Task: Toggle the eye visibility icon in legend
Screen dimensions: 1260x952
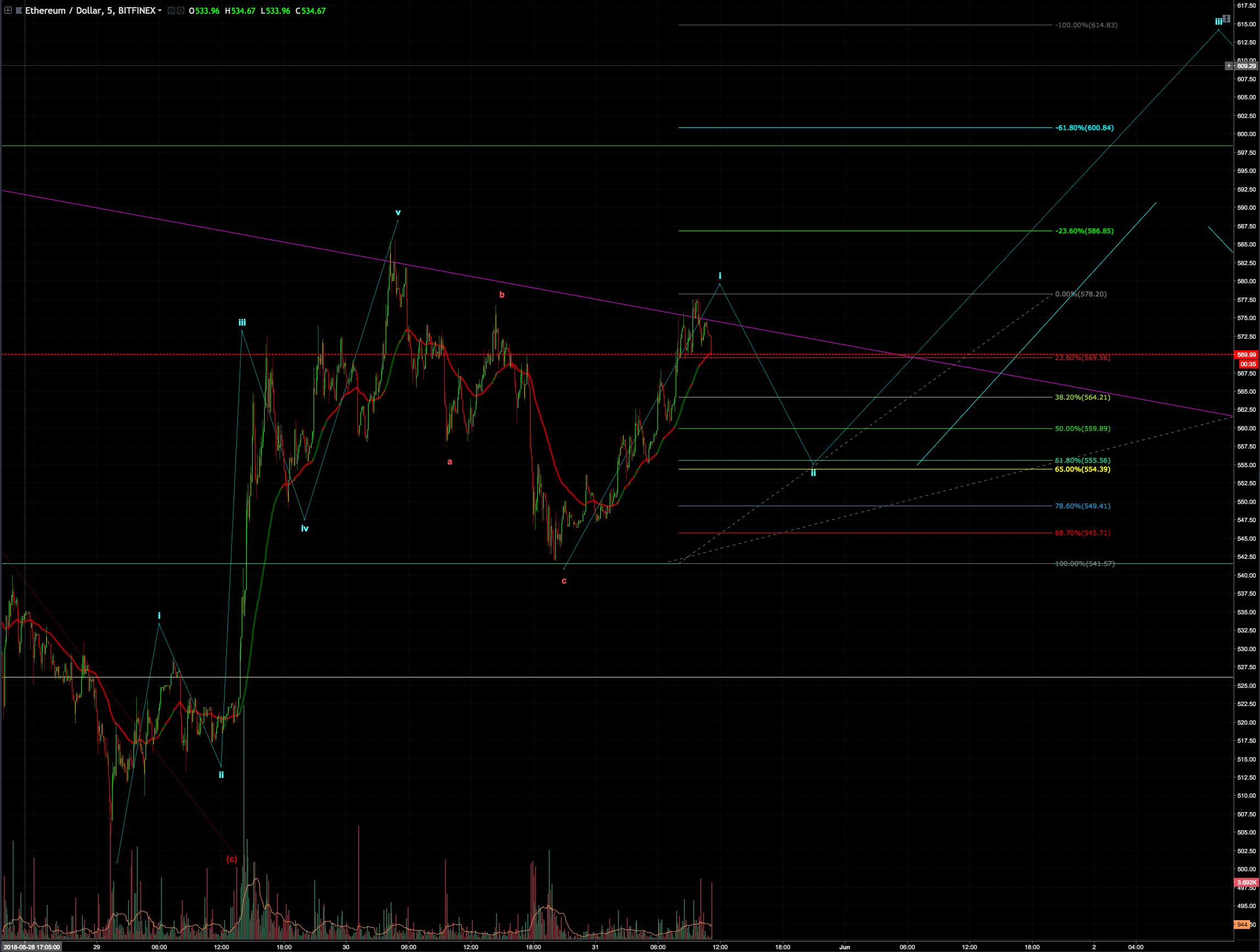Action: tap(171, 10)
